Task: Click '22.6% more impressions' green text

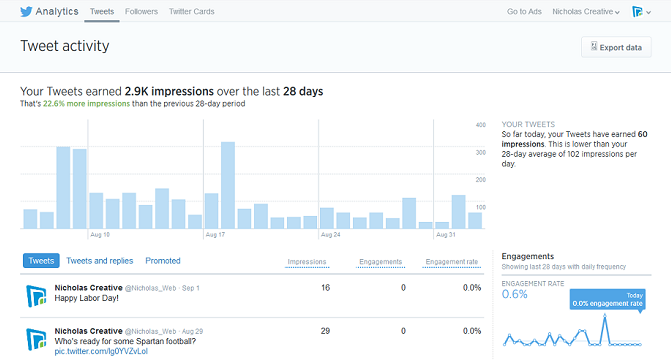Action: tap(86, 104)
